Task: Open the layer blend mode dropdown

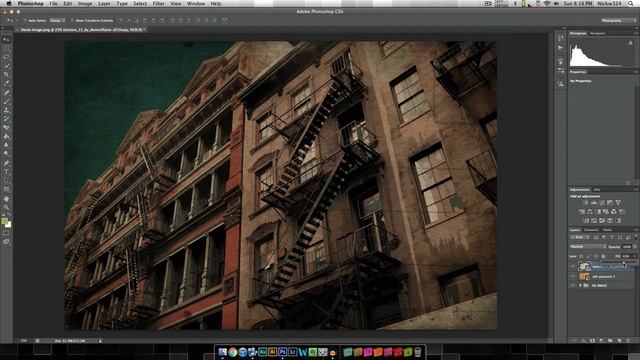Action: click(588, 247)
